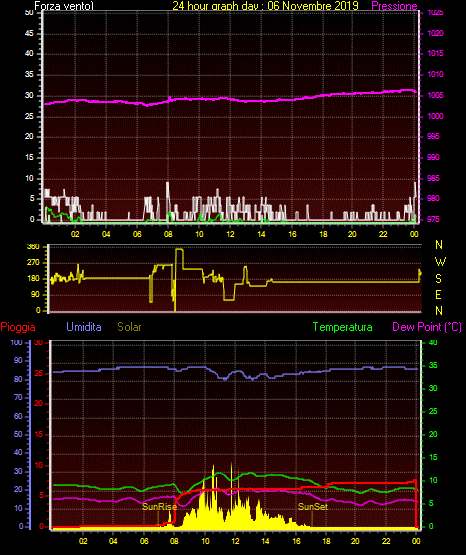The image size is (466, 555).
Task: Click the '980' pressure axis value
Action: [433, 198]
